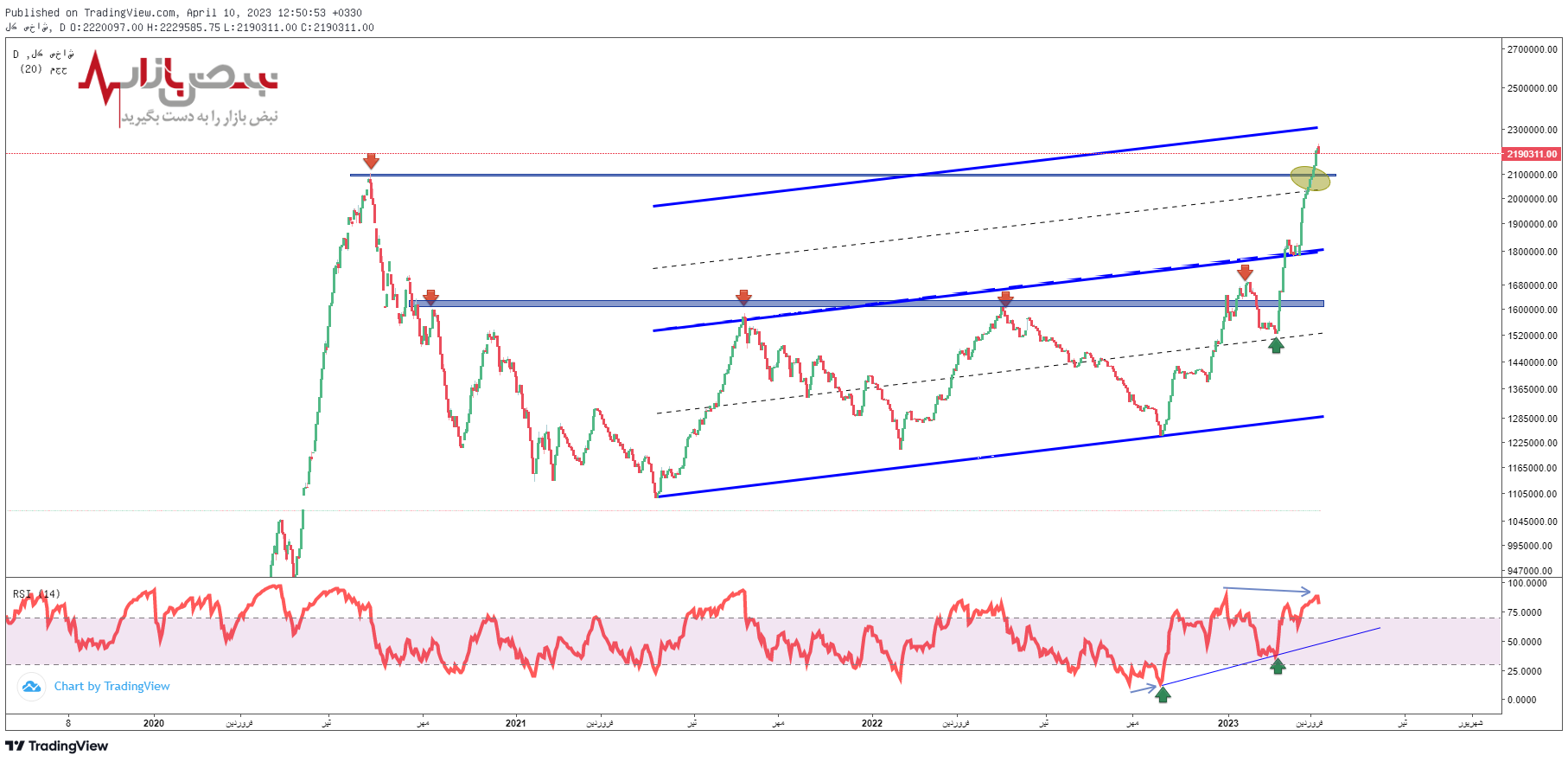Click the 1045000.00 price axis label
Screen dimensions: 1568x762
(x=1532, y=522)
